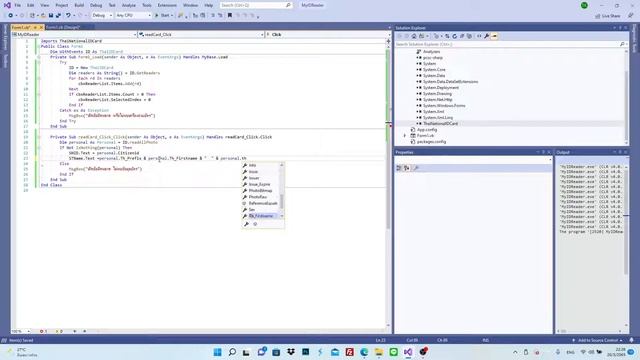Screen dimensions: 640x360
Task: Select packages.config in Solution Explorer
Action: 431,142
